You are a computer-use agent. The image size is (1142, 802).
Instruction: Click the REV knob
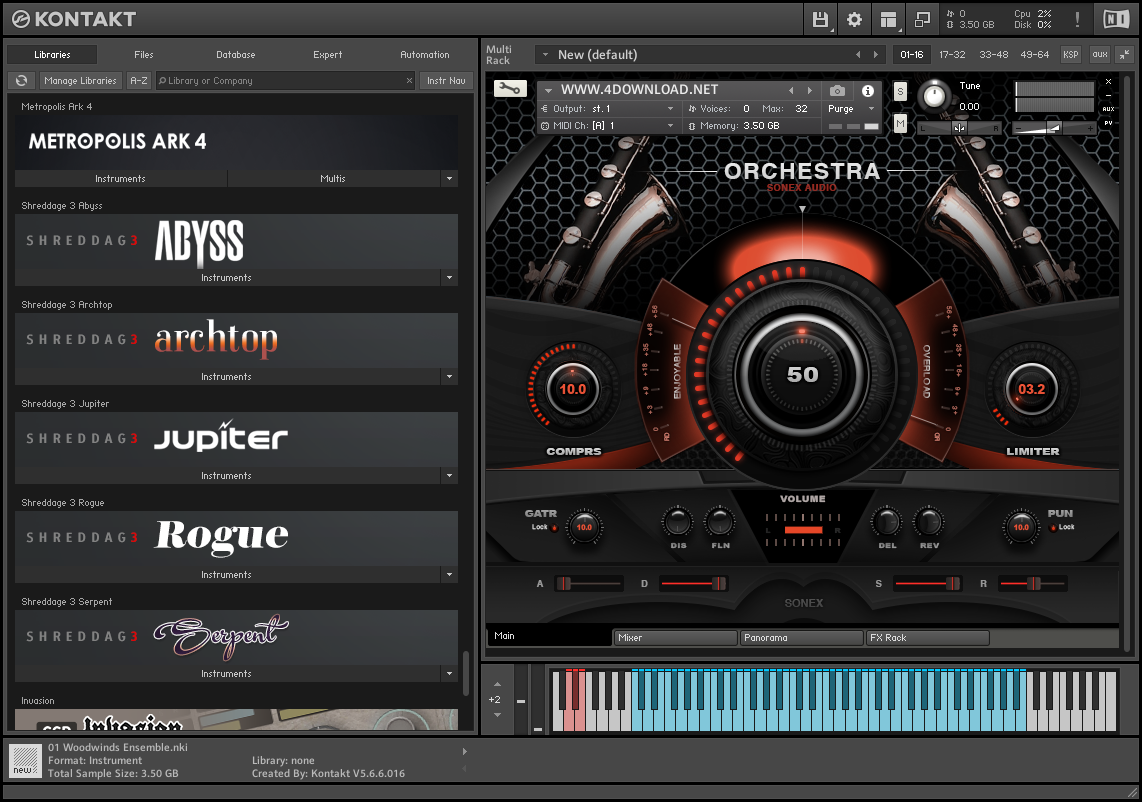click(x=929, y=522)
